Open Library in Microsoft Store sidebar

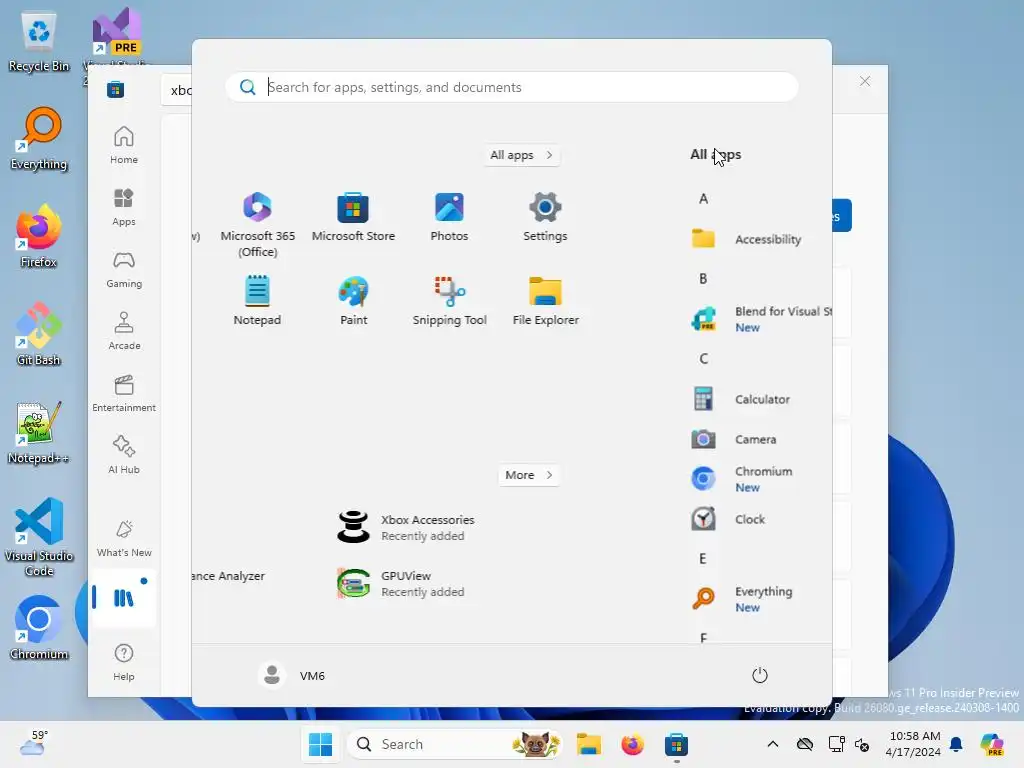pyautogui.click(x=124, y=598)
